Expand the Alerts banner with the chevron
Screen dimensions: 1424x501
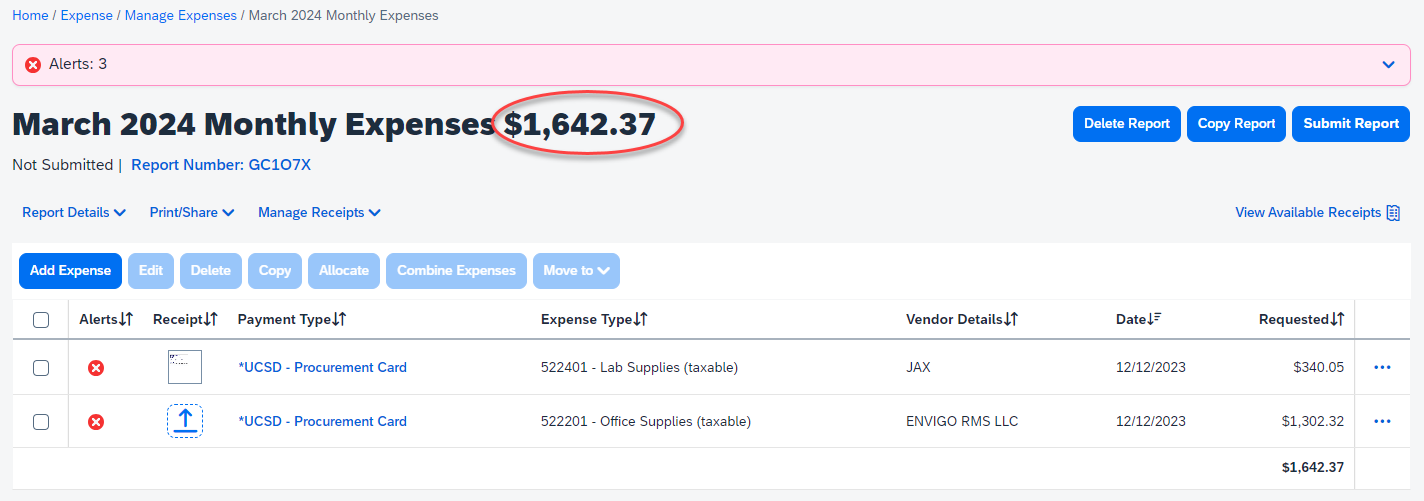tap(1388, 65)
